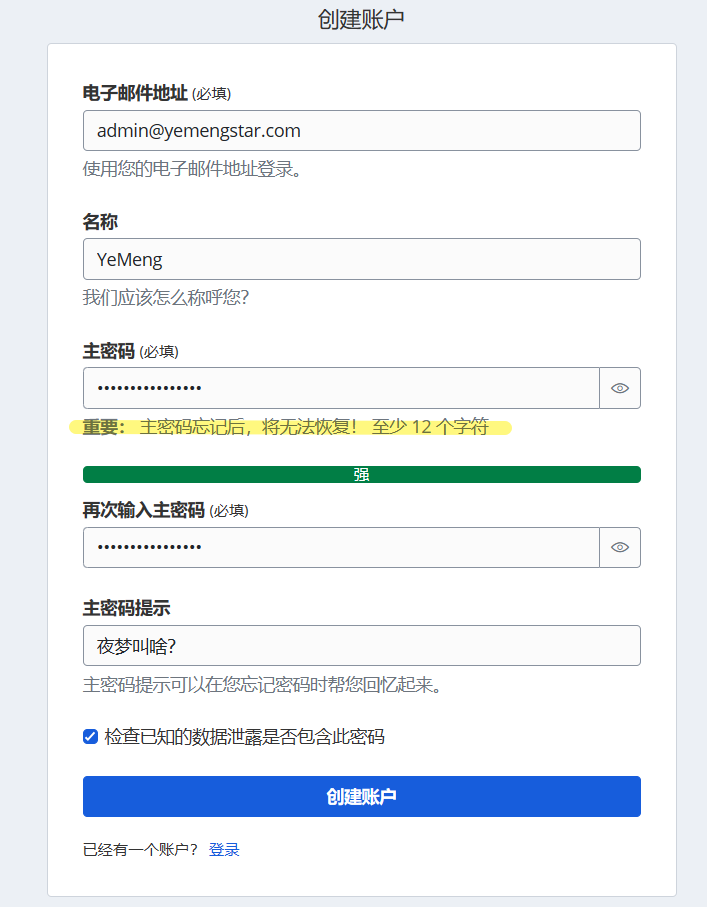
Task: Tick the data breach check checkbox box
Action: click(91, 737)
